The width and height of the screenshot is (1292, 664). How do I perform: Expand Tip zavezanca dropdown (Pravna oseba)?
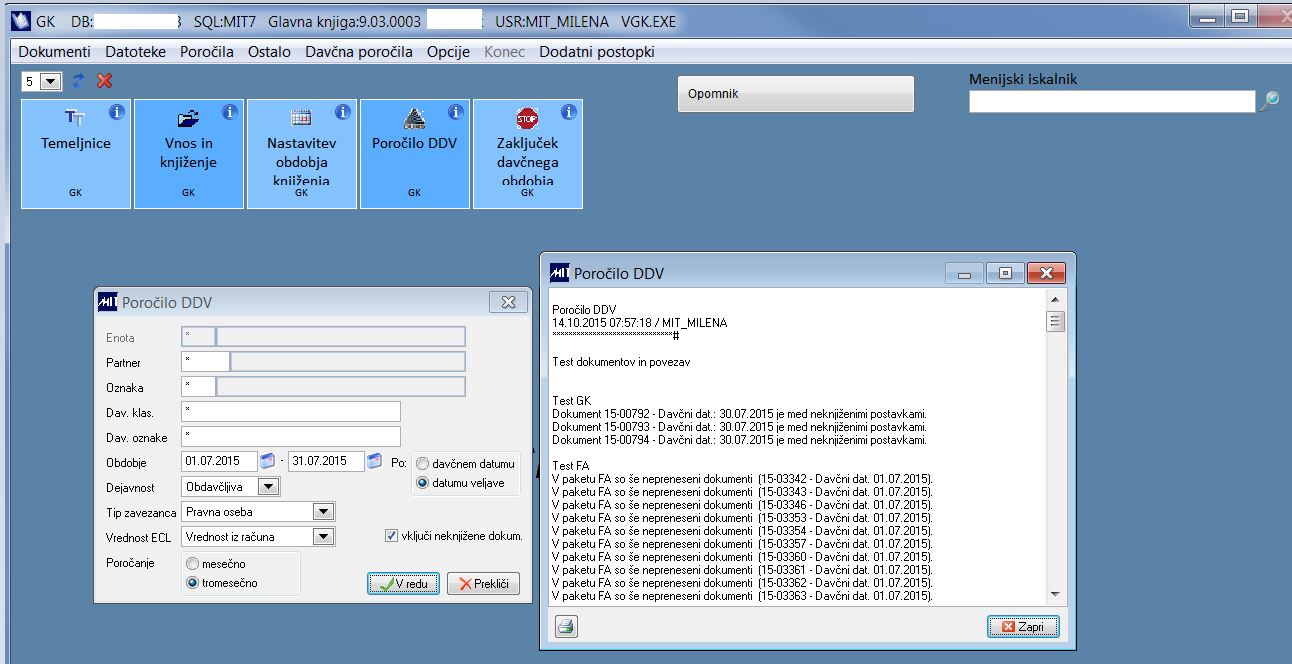[x=322, y=512]
